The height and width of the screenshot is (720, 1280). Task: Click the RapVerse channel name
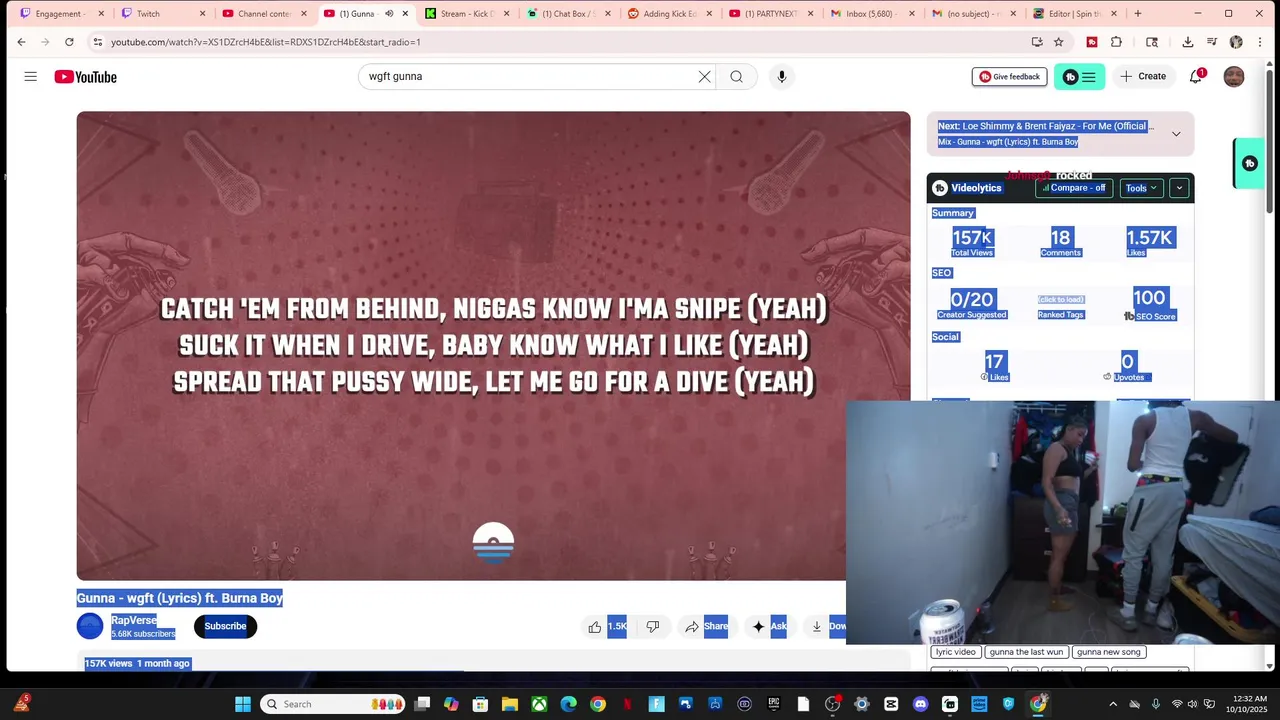tap(134, 621)
